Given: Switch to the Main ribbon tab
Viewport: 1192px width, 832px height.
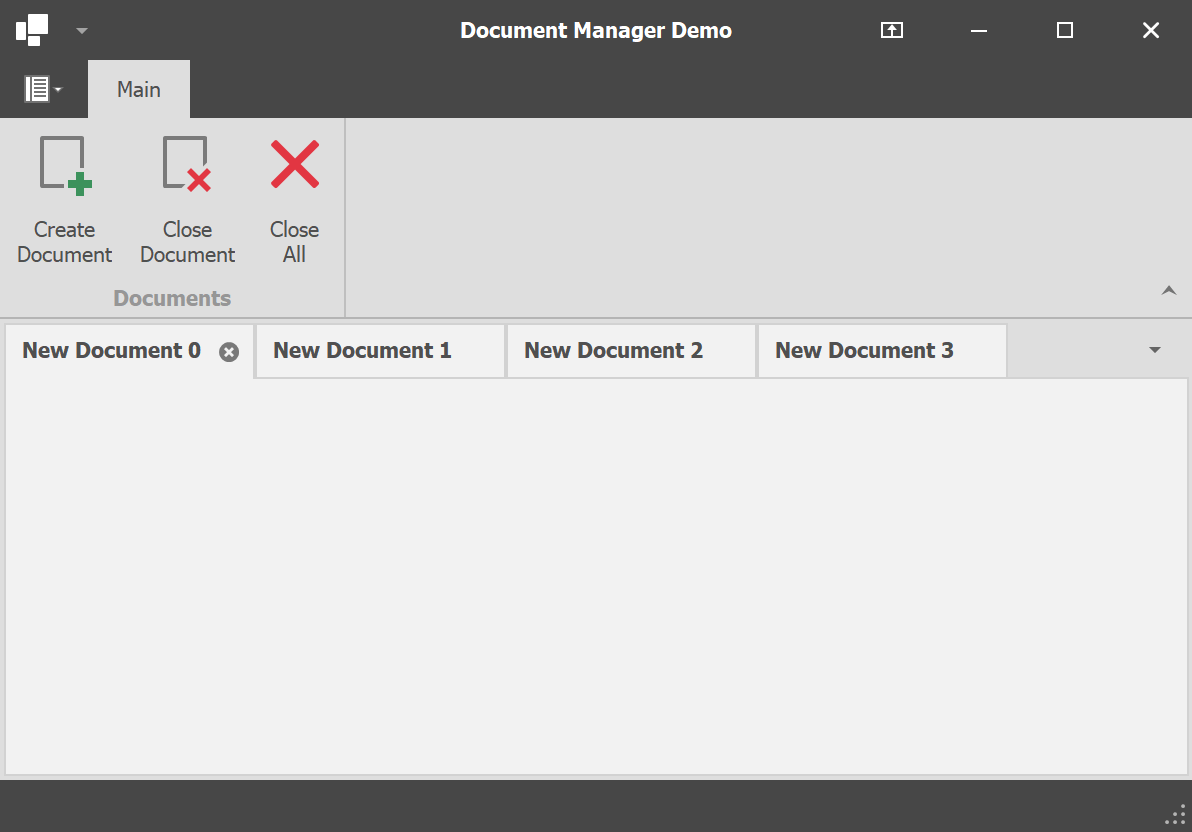Looking at the screenshot, I should tap(138, 89).
